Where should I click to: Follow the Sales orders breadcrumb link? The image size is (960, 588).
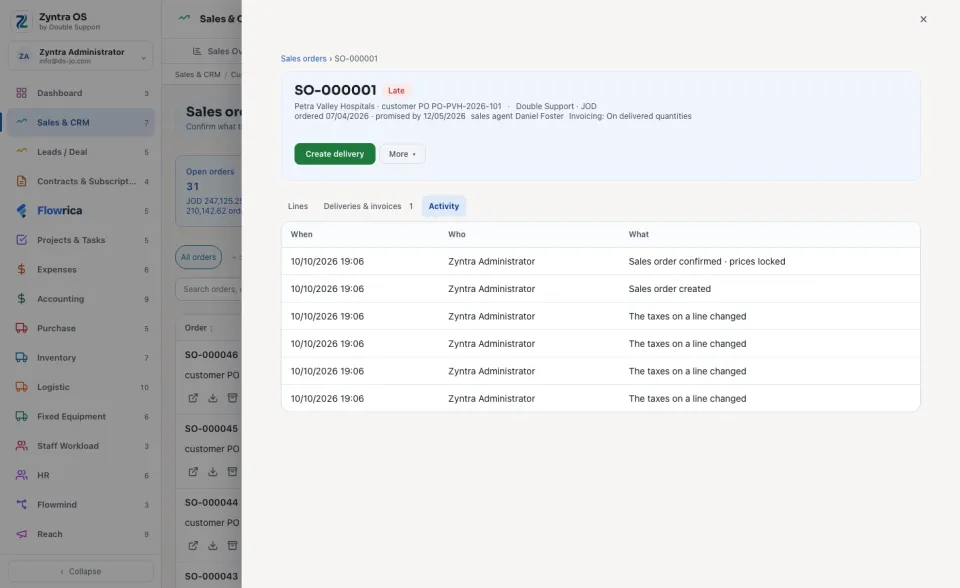pos(303,59)
